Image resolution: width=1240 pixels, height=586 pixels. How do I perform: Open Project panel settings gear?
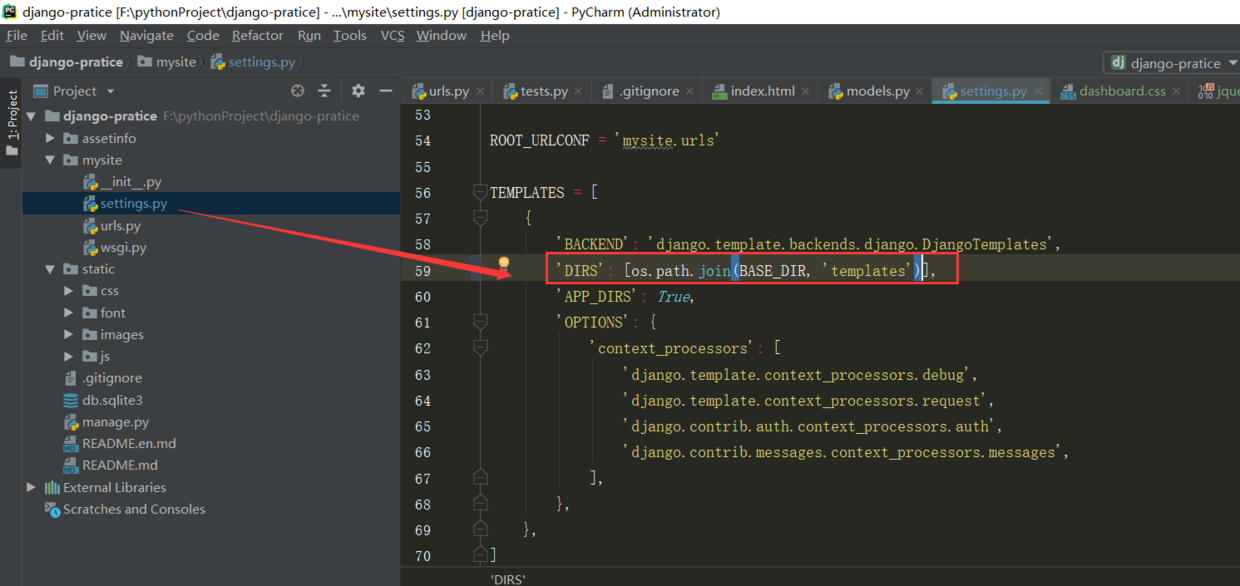pyautogui.click(x=358, y=91)
